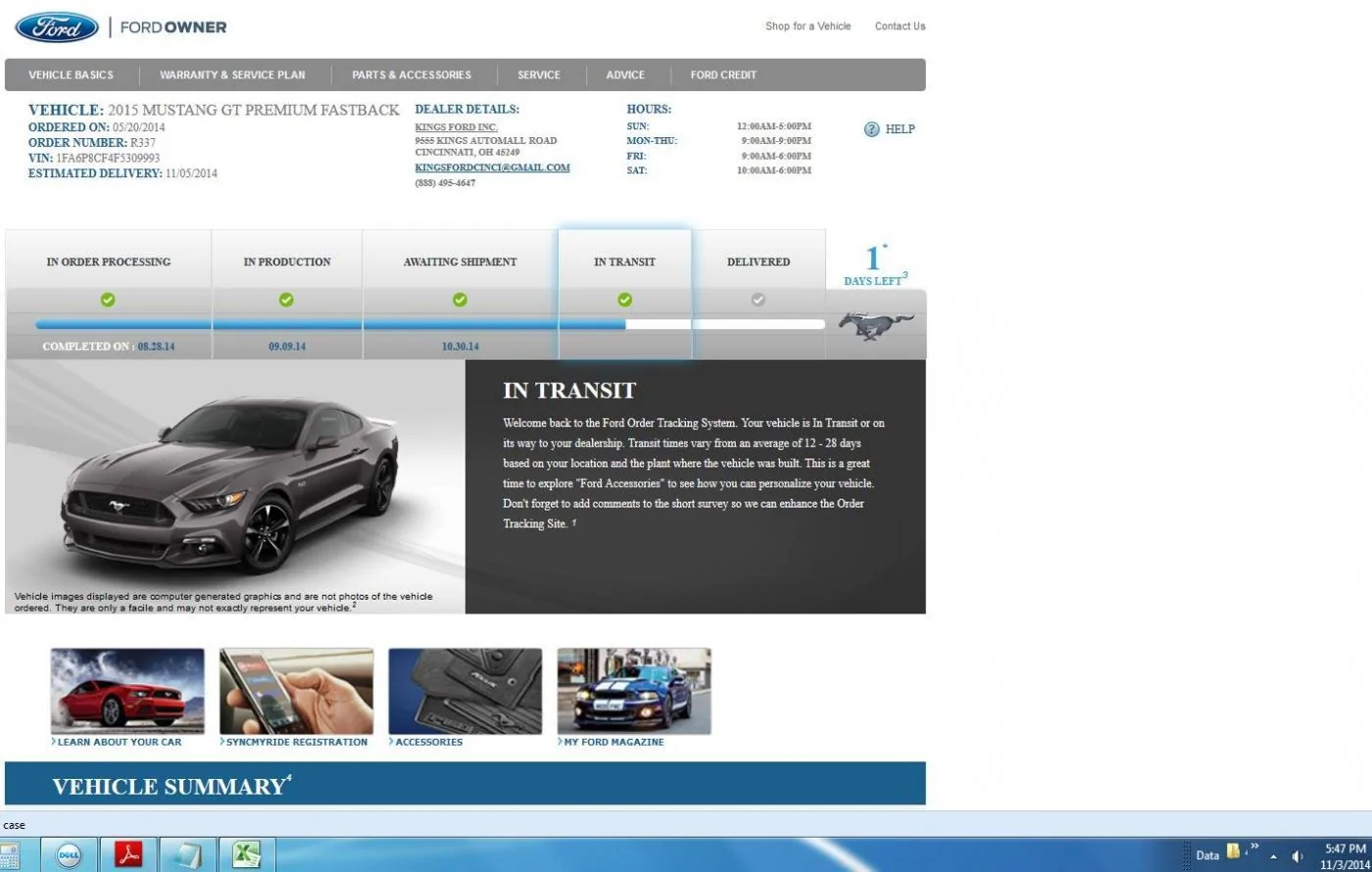Open the Ford Credit menu
This screenshot has width=1372, height=872.
click(723, 74)
